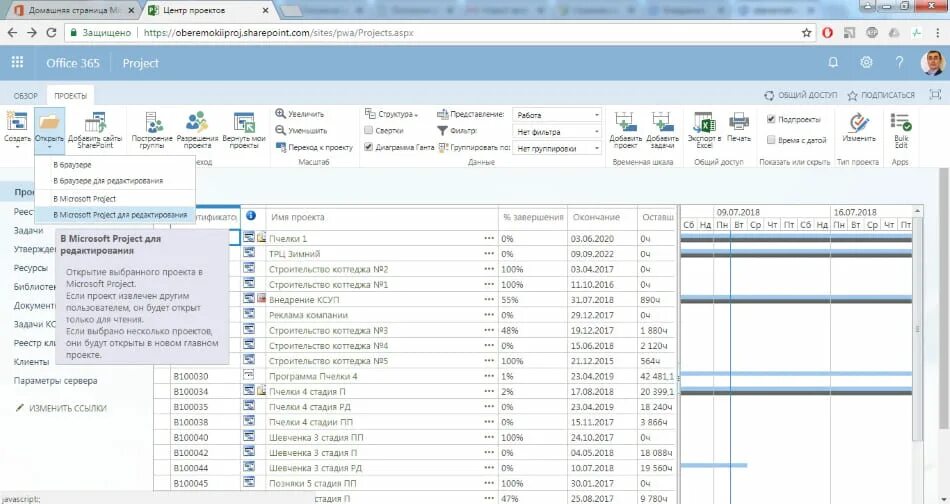950x504 pixels.
Task: Click Добавить проект timeline icon
Action: [625, 122]
